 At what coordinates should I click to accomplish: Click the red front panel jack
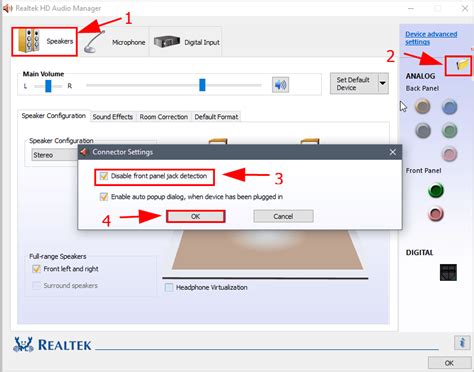(x=436, y=214)
